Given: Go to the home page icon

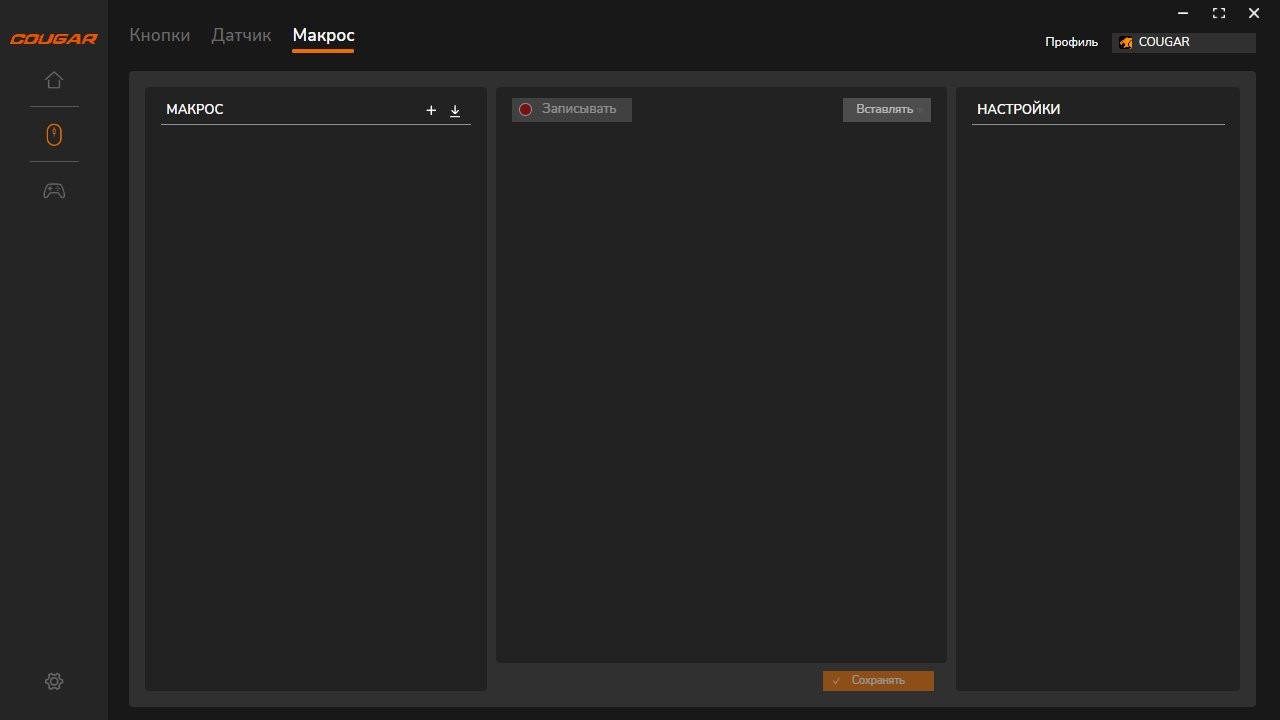Looking at the screenshot, I should (54, 80).
